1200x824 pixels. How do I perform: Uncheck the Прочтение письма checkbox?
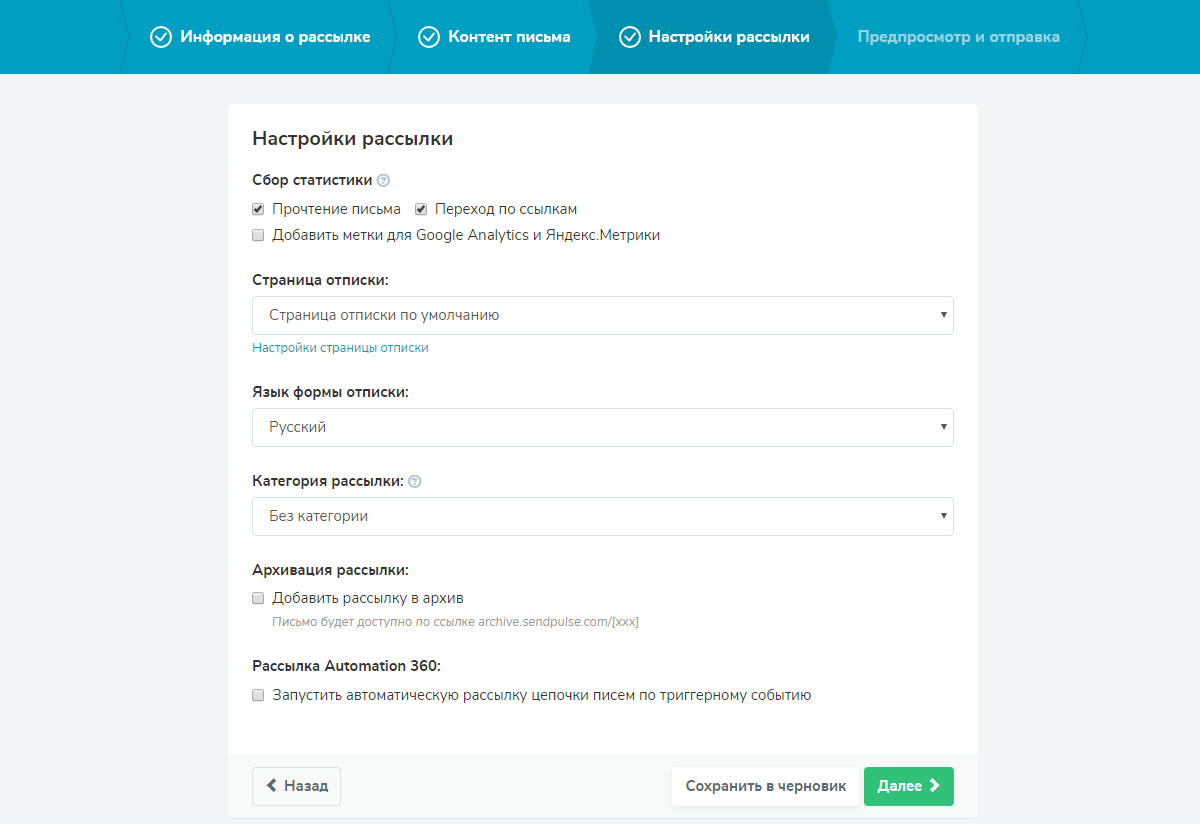[258, 209]
